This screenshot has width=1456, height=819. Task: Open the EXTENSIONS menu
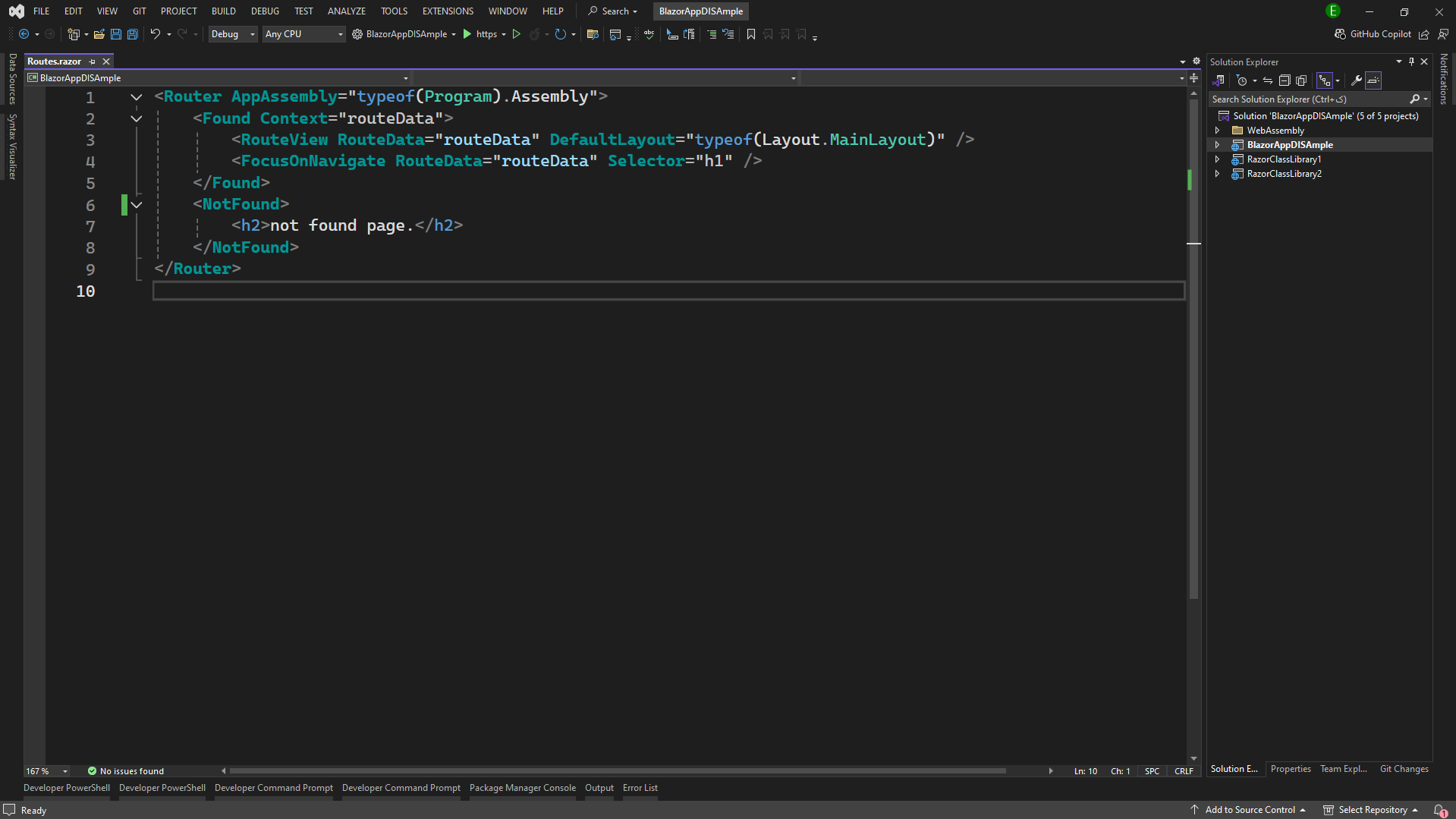[x=448, y=11]
